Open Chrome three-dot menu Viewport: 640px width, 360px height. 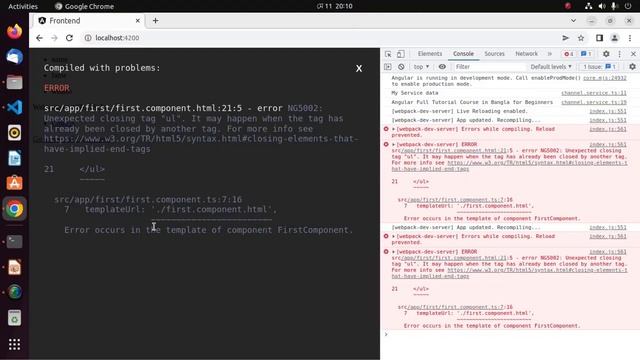tap(630, 38)
